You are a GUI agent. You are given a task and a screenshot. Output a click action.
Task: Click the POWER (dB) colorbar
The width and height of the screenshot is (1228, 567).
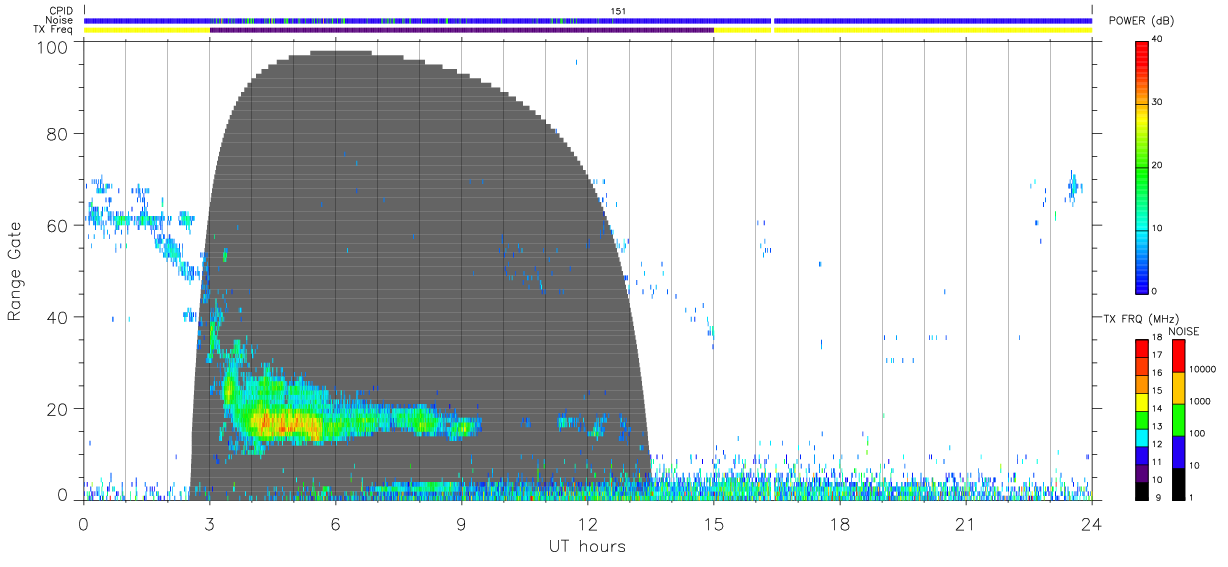tap(1142, 166)
